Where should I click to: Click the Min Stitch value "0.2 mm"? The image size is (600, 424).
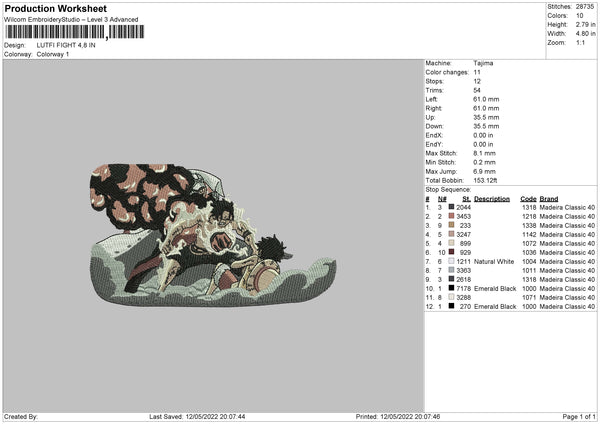pos(484,162)
